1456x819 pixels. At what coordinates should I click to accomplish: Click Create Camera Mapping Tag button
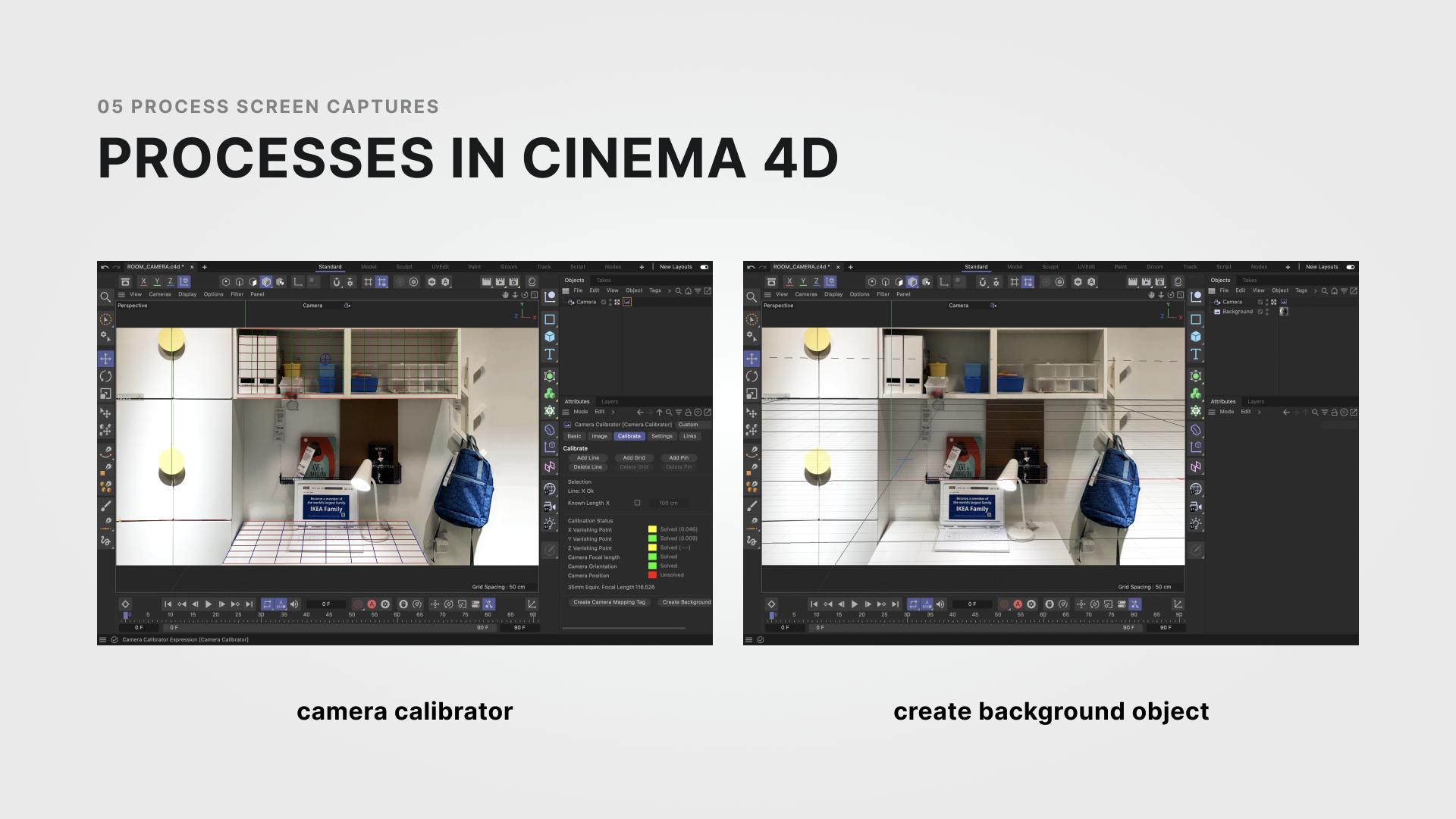(609, 602)
